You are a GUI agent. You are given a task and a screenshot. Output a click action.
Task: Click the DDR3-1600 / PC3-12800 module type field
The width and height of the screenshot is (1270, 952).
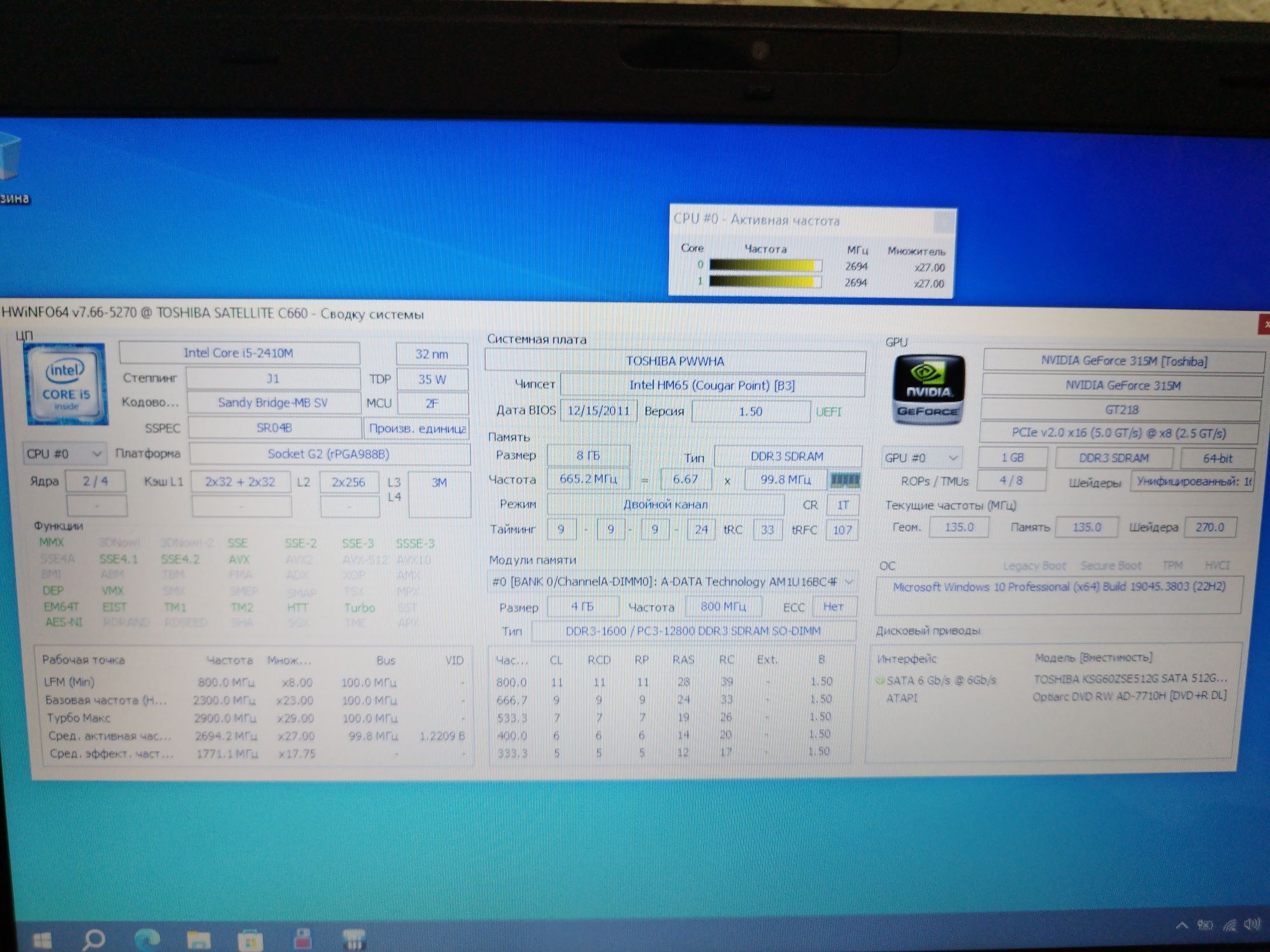pyautogui.click(x=693, y=631)
